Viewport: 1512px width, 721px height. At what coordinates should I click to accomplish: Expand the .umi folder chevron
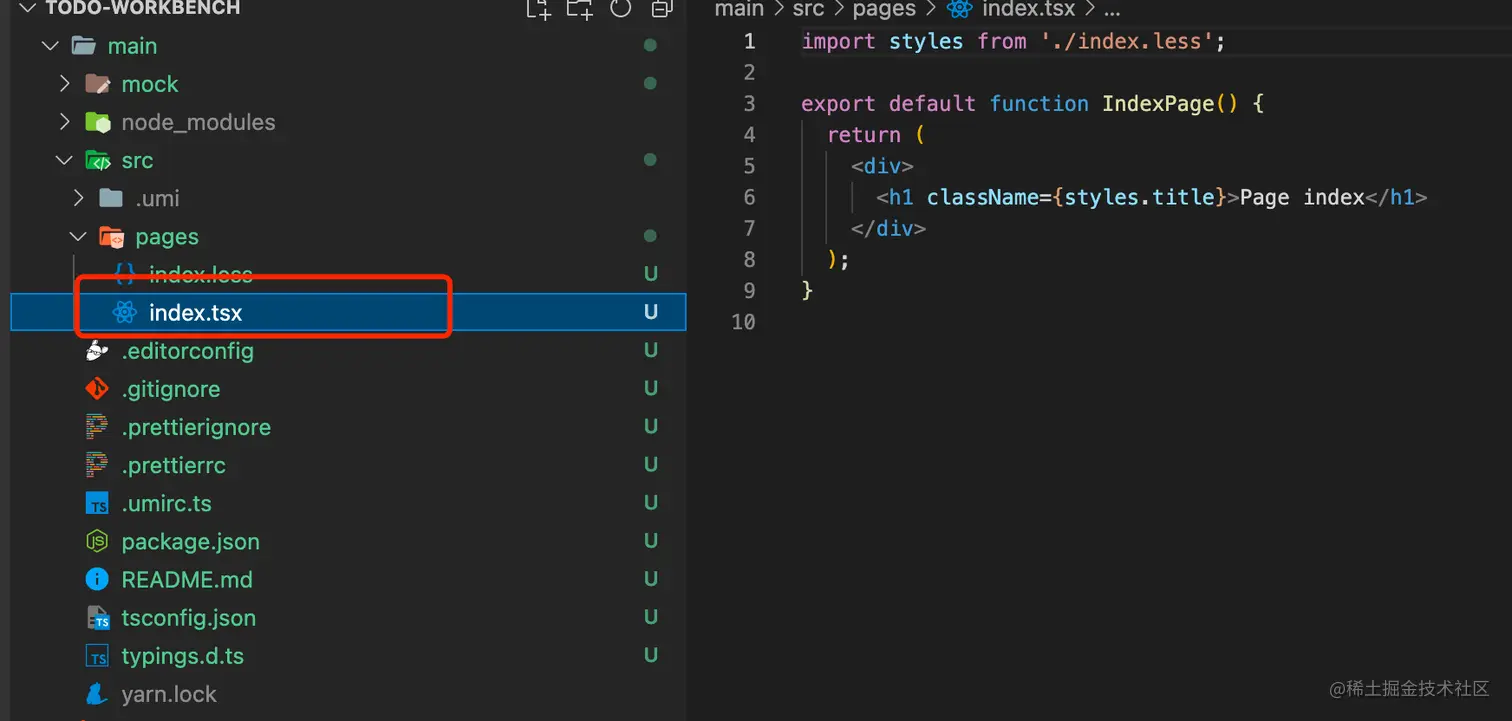(79, 198)
